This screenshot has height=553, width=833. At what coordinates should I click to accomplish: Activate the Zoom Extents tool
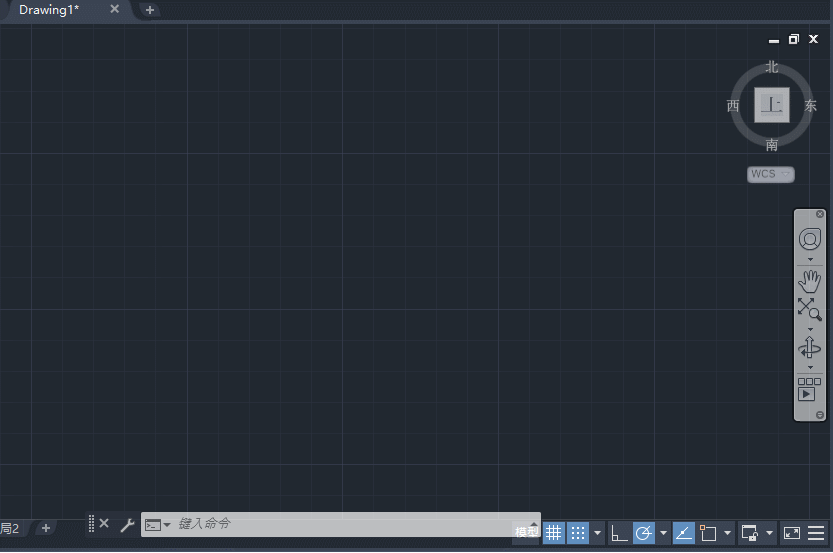click(810, 309)
